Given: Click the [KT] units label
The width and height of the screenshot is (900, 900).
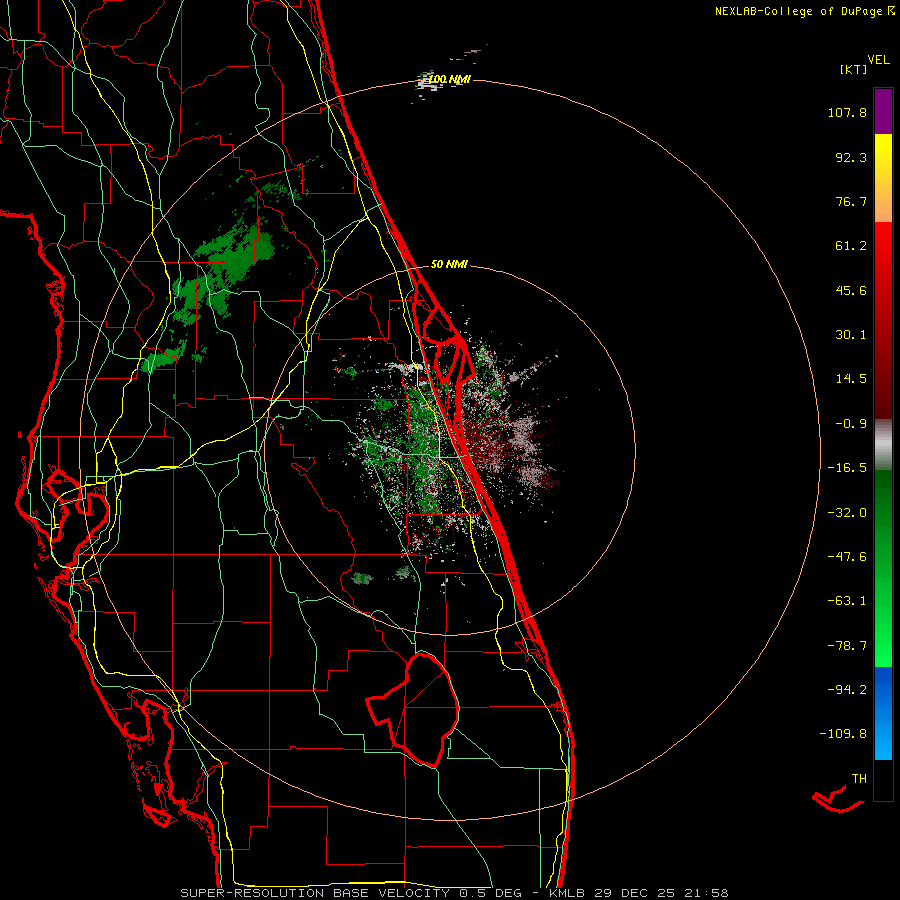Looking at the screenshot, I should pos(853,69).
